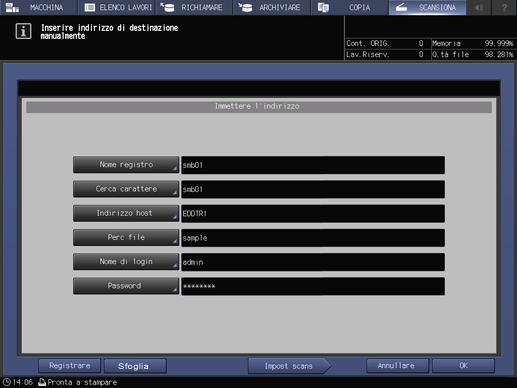Click the Nome di login button
Viewport: 517px width, 388px height.
tap(126, 262)
